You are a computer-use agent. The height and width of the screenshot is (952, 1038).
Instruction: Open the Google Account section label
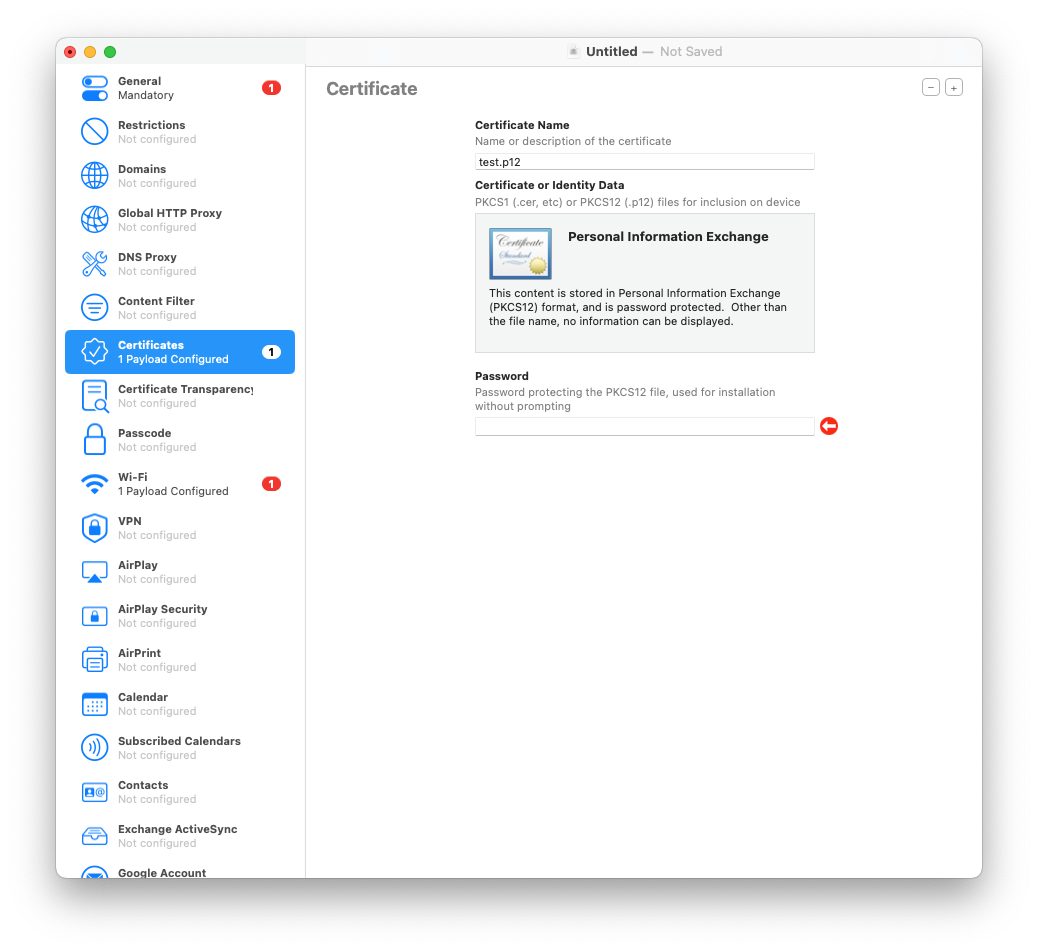coord(162,873)
